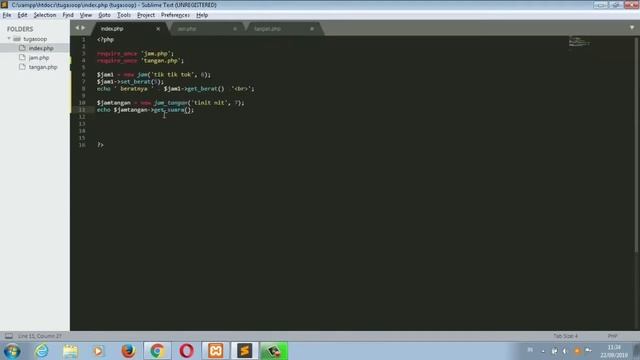This screenshot has height=360, width=640.
Task: Open the green recorder app in taskbar
Action: tap(273, 351)
